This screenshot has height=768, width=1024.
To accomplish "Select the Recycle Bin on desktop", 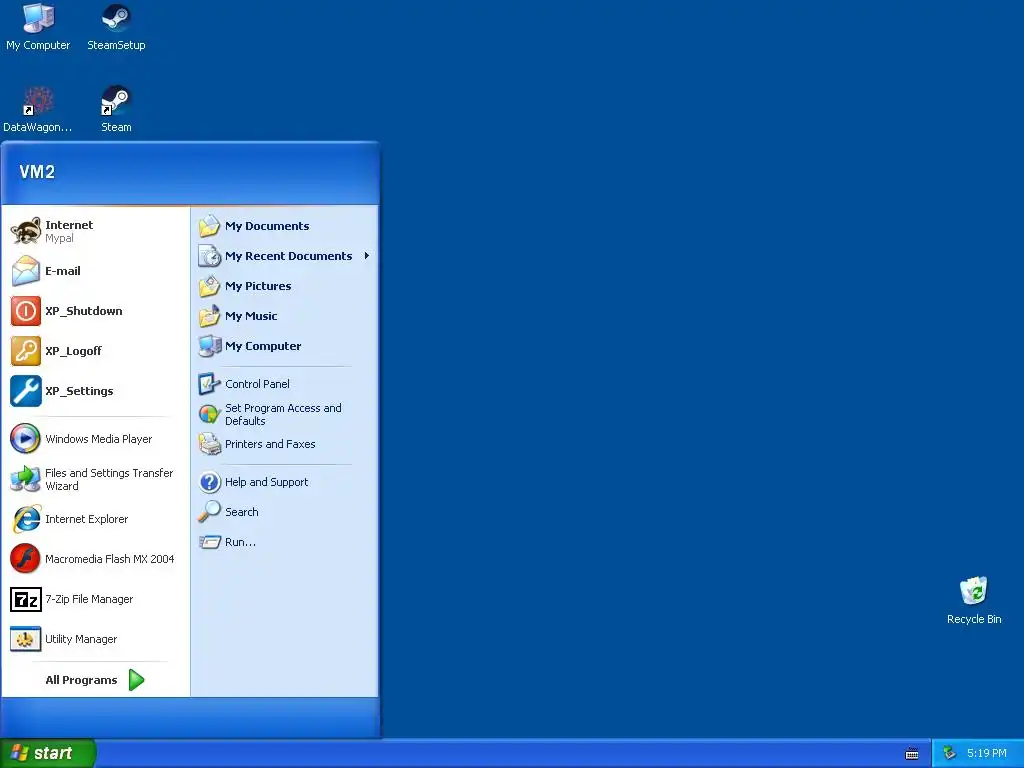I will click(974, 600).
